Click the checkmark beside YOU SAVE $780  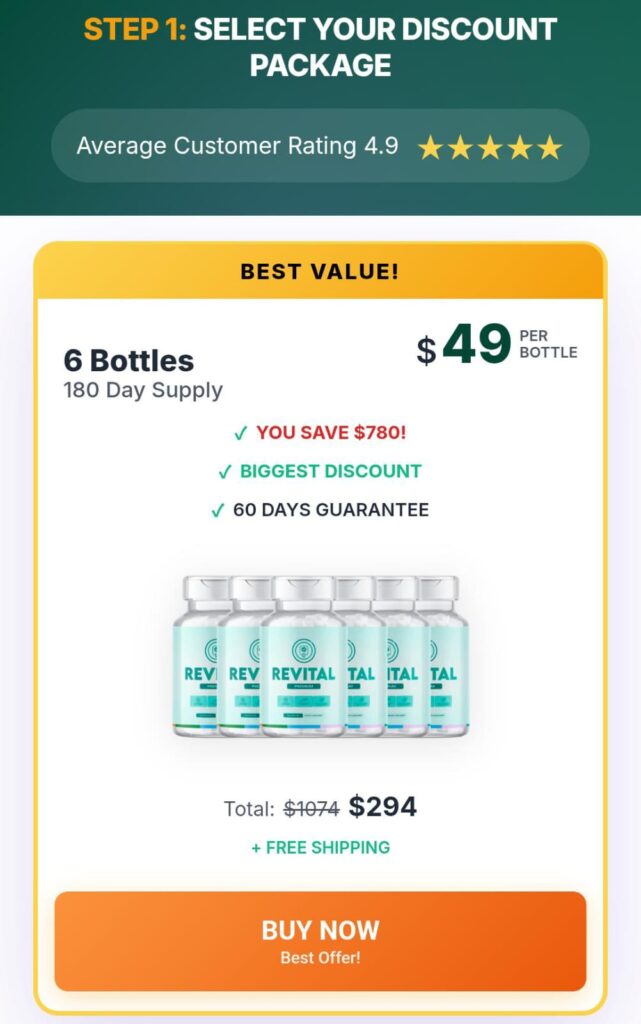[x=240, y=433]
